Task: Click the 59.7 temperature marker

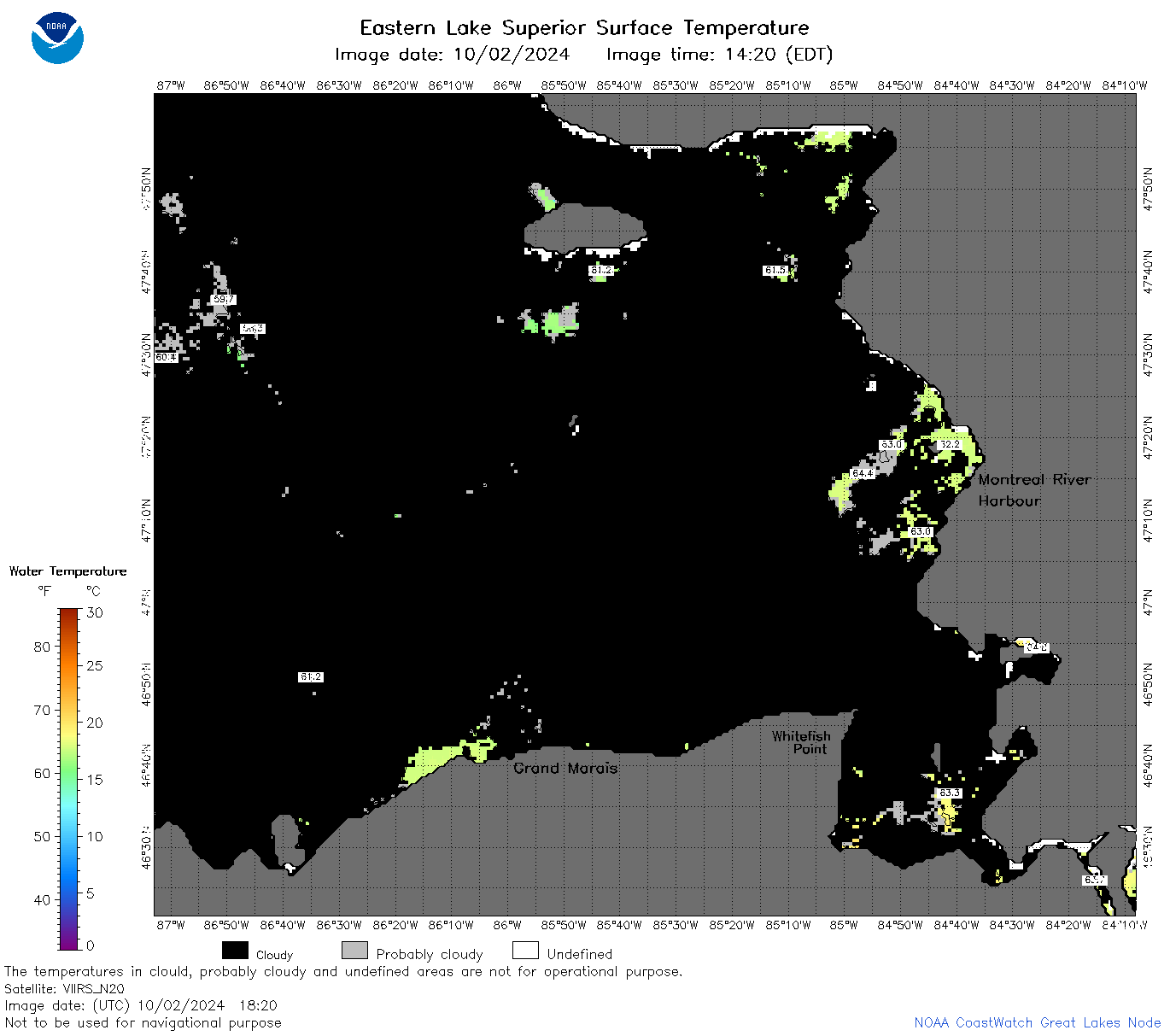Action: tap(224, 300)
